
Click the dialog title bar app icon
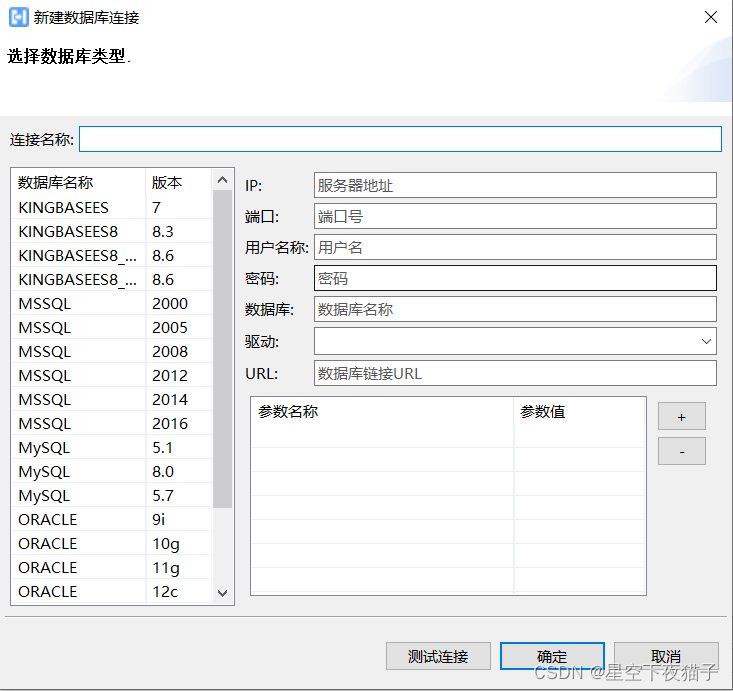point(19,17)
